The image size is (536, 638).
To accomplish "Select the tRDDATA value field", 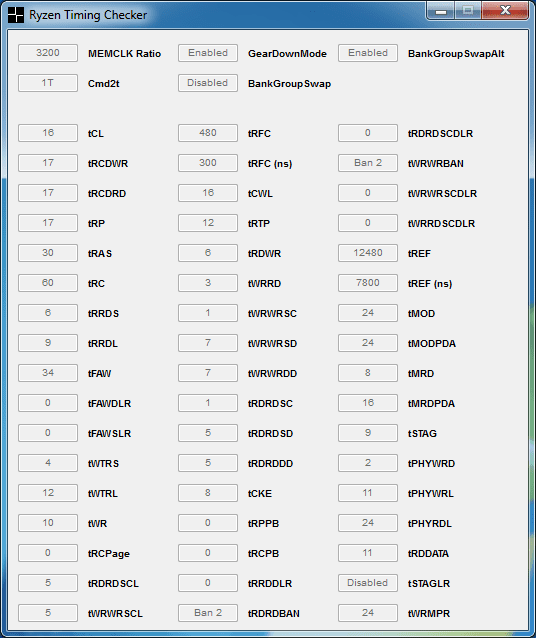I will click(x=368, y=553).
